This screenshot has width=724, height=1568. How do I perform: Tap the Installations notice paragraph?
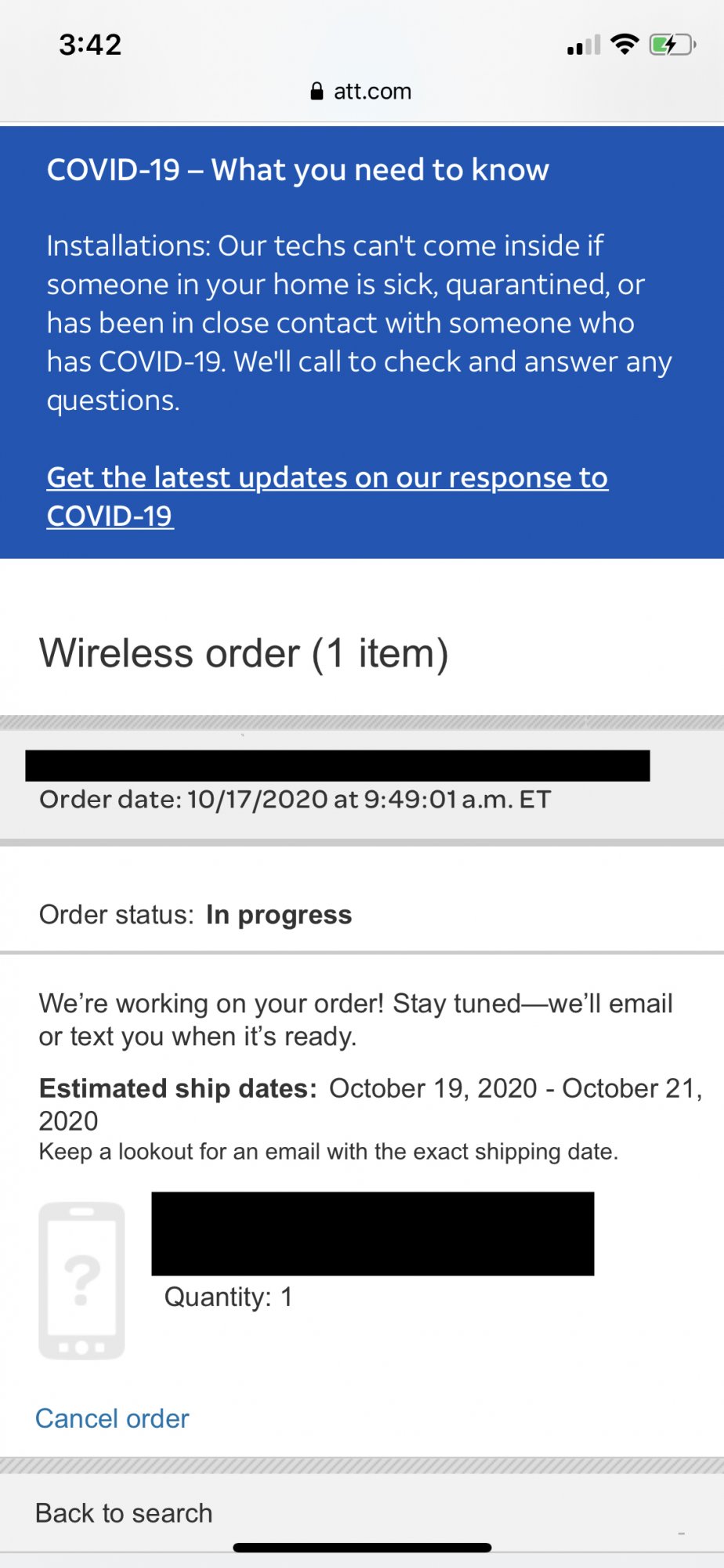click(359, 323)
